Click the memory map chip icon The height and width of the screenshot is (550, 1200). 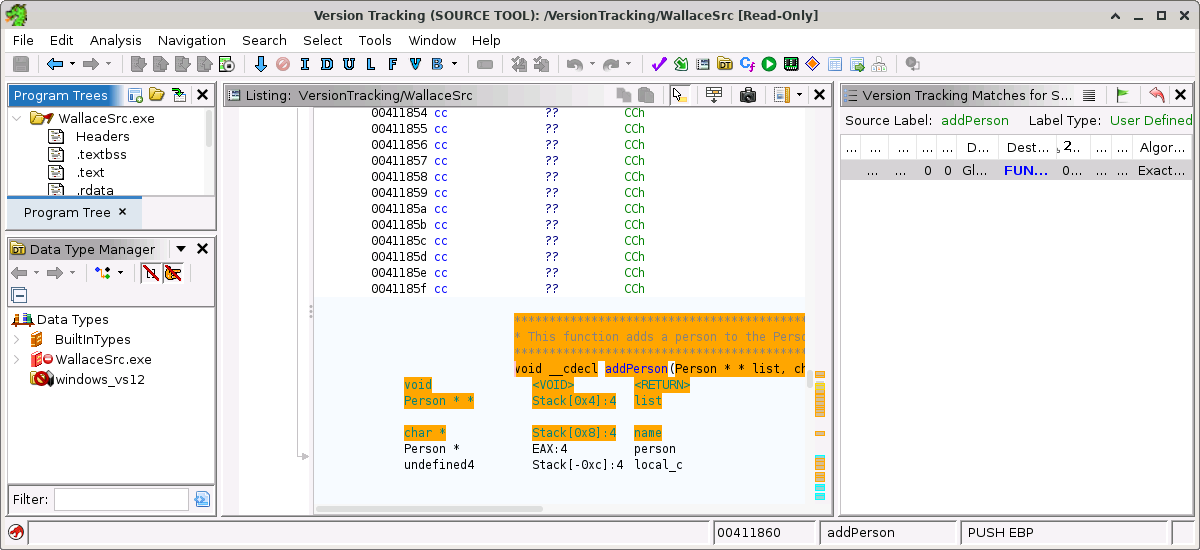791,64
